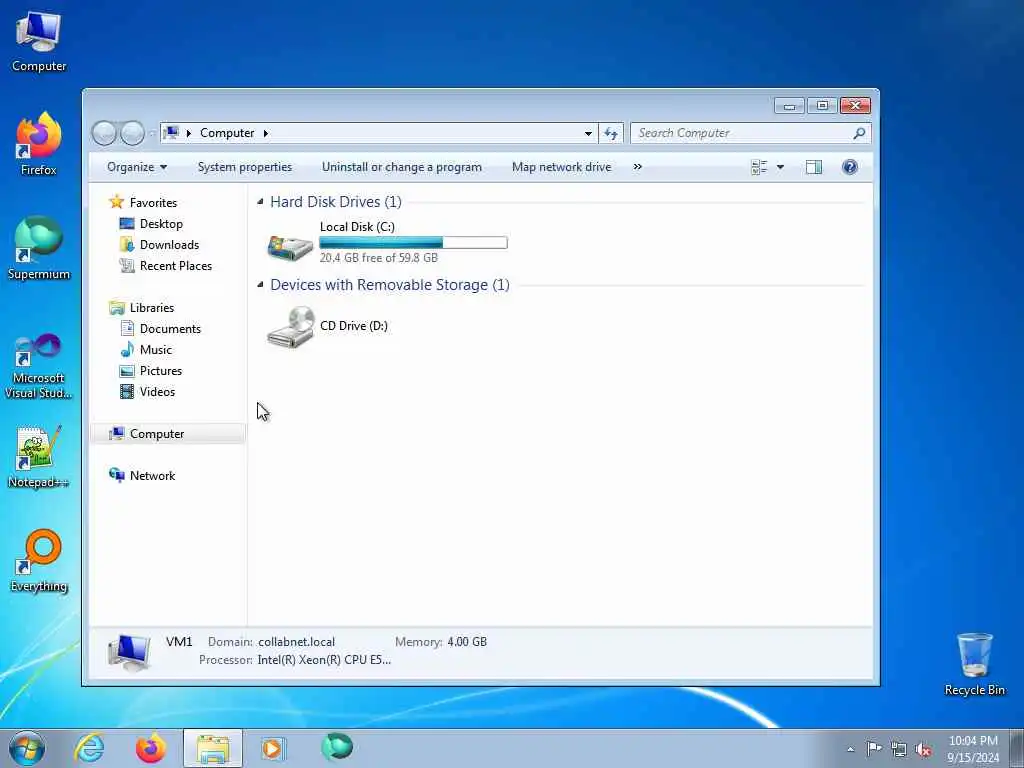Click the search magnifier icon
1024x768 pixels.
859,133
